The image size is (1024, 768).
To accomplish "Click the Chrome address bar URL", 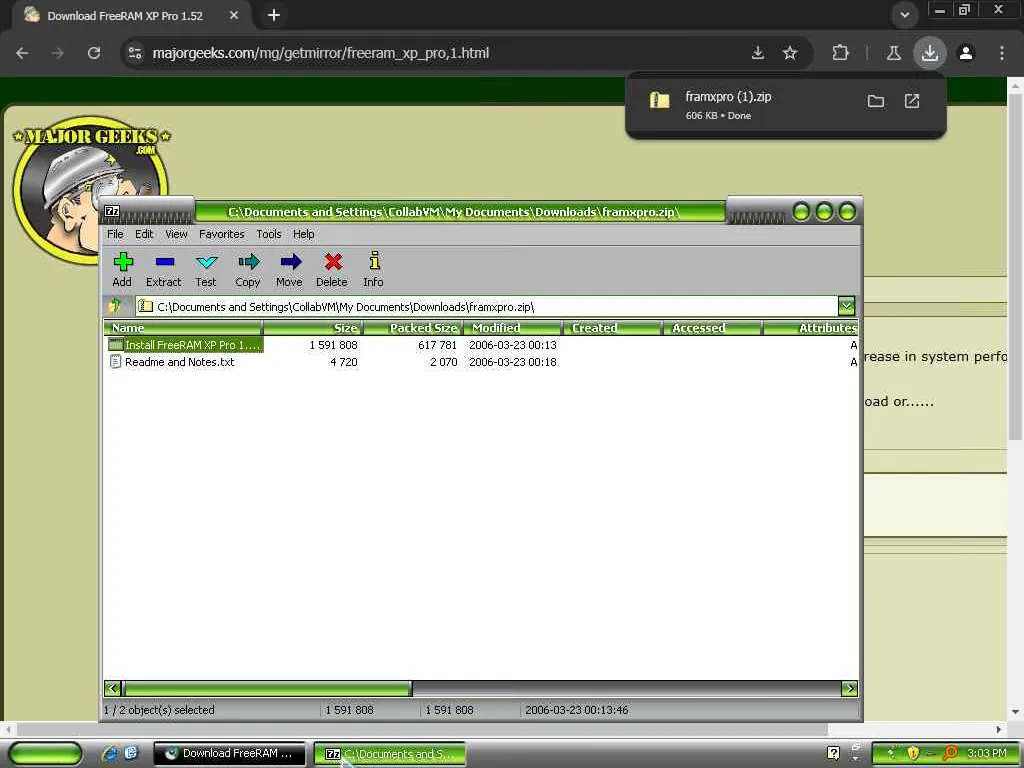I will pyautogui.click(x=321, y=53).
